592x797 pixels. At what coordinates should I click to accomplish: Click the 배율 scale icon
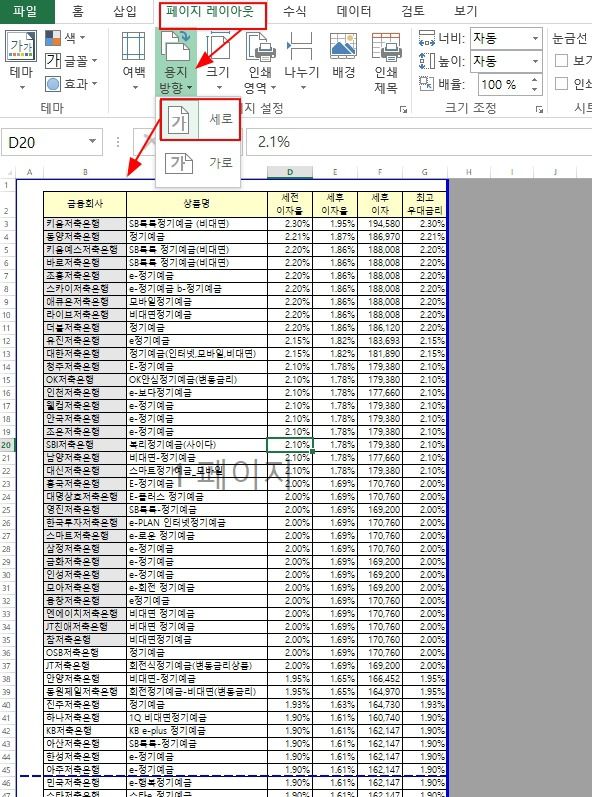click(x=426, y=83)
